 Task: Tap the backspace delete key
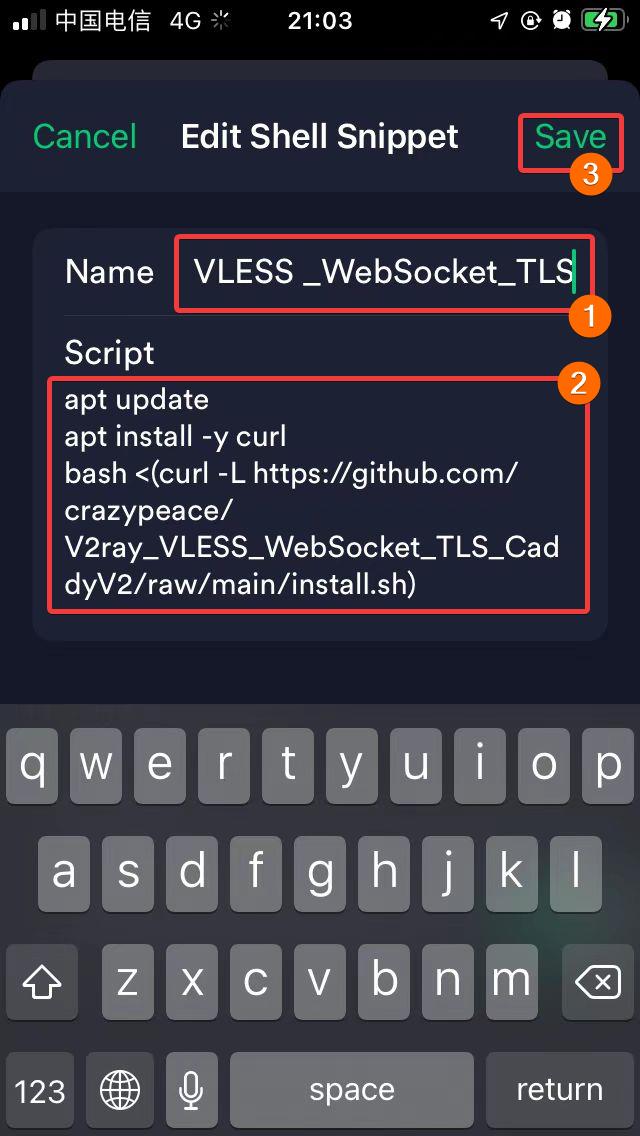(x=597, y=982)
